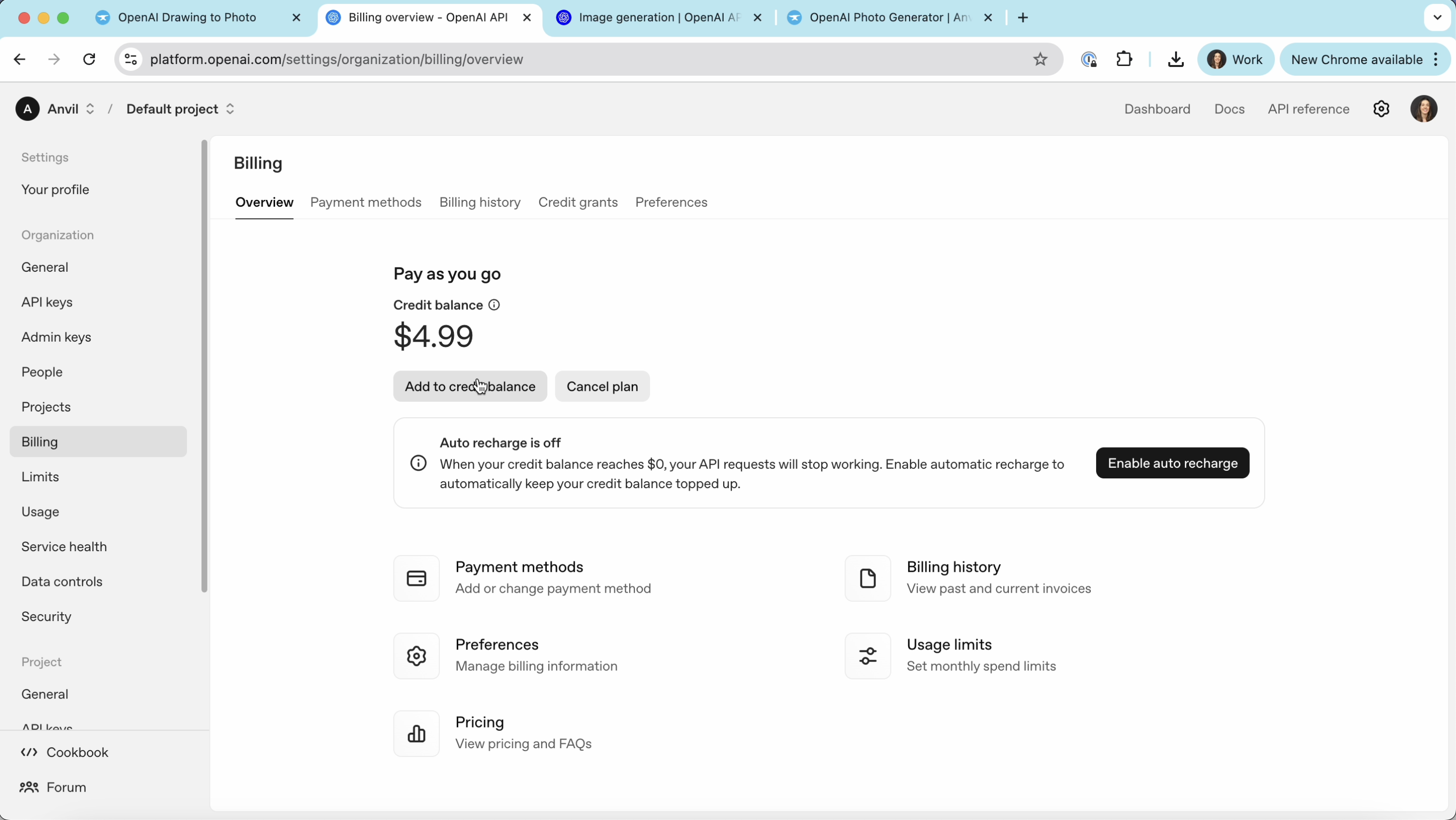Click the Preferences gear tile icon
The image size is (1456, 820).
pyautogui.click(x=417, y=657)
